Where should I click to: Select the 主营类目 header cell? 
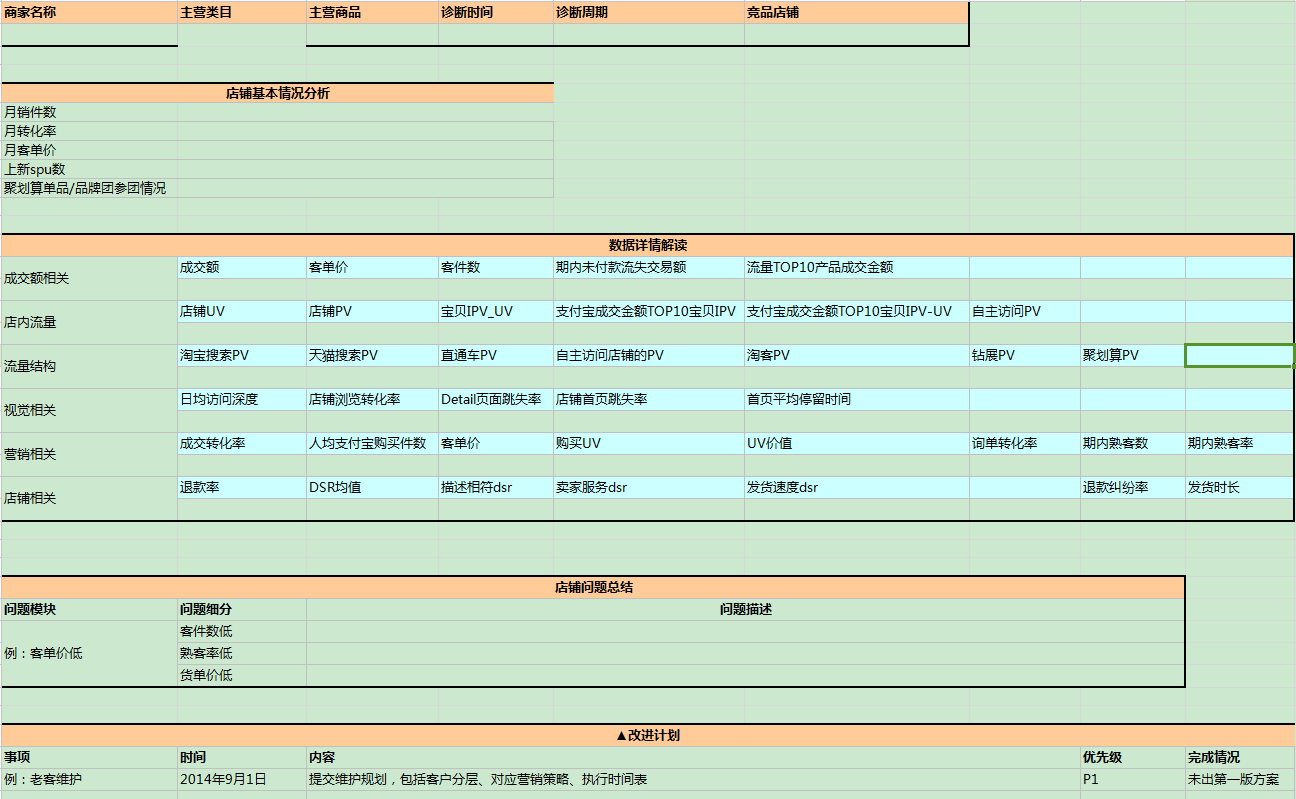[242, 13]
